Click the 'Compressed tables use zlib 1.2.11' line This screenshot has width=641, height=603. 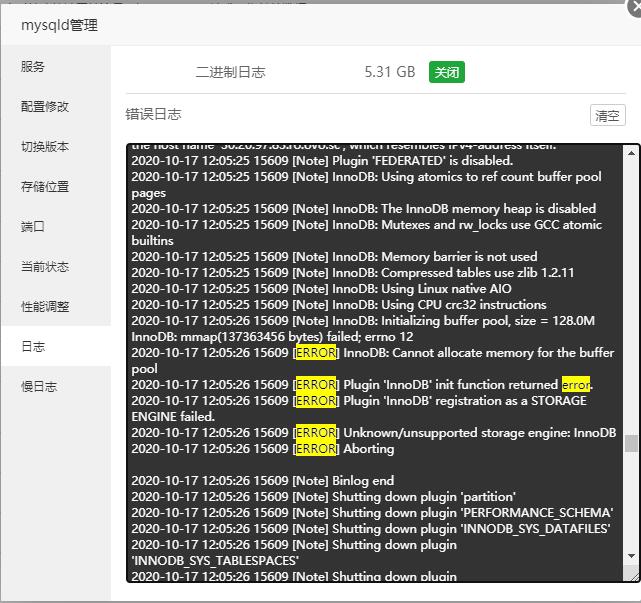point(353,273)
